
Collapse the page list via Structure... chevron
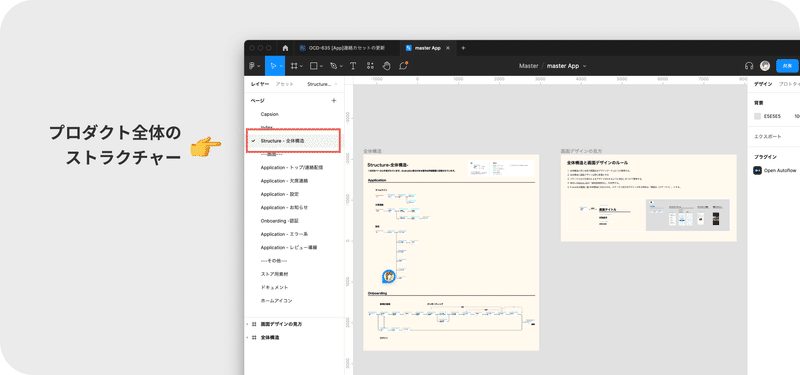336,84
